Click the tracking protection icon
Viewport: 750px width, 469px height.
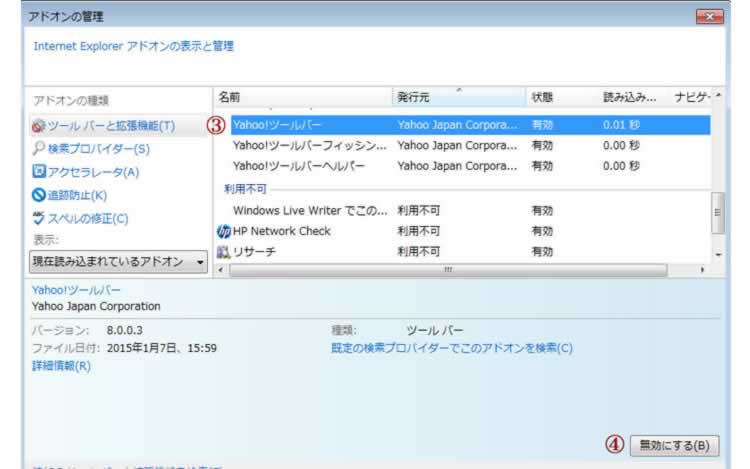pyautogui.click(x=39, y=195)
